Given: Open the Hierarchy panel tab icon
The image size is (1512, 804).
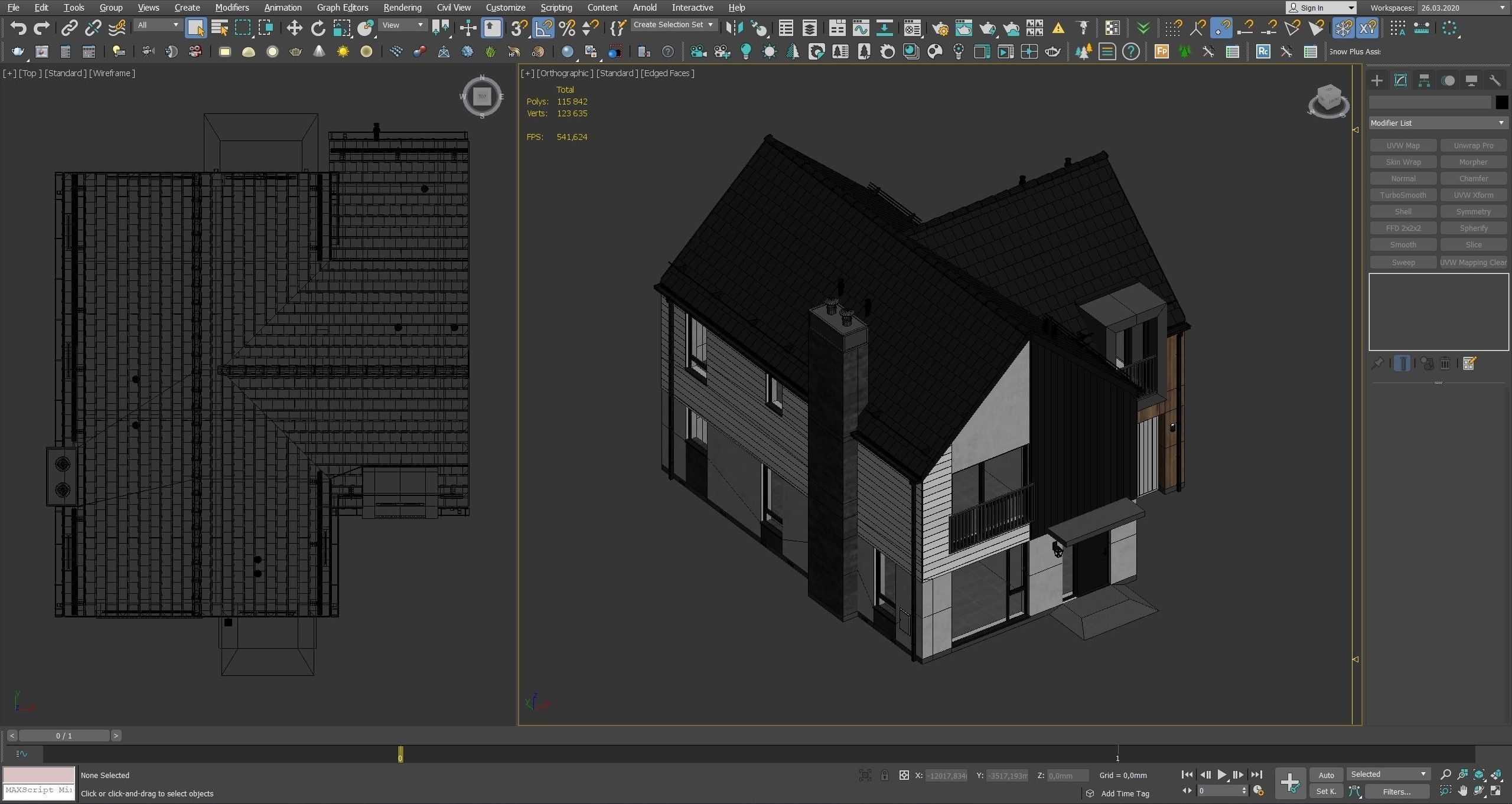Looking at the screenshot, I should [1424, 80].
